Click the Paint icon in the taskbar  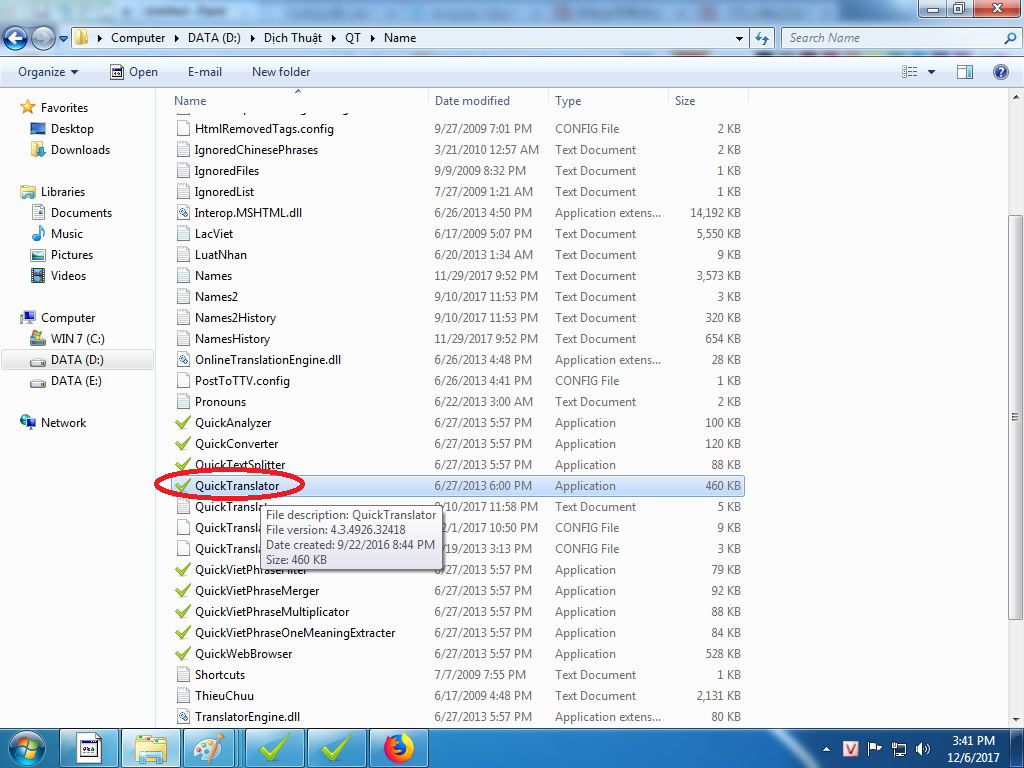point(210,747)
